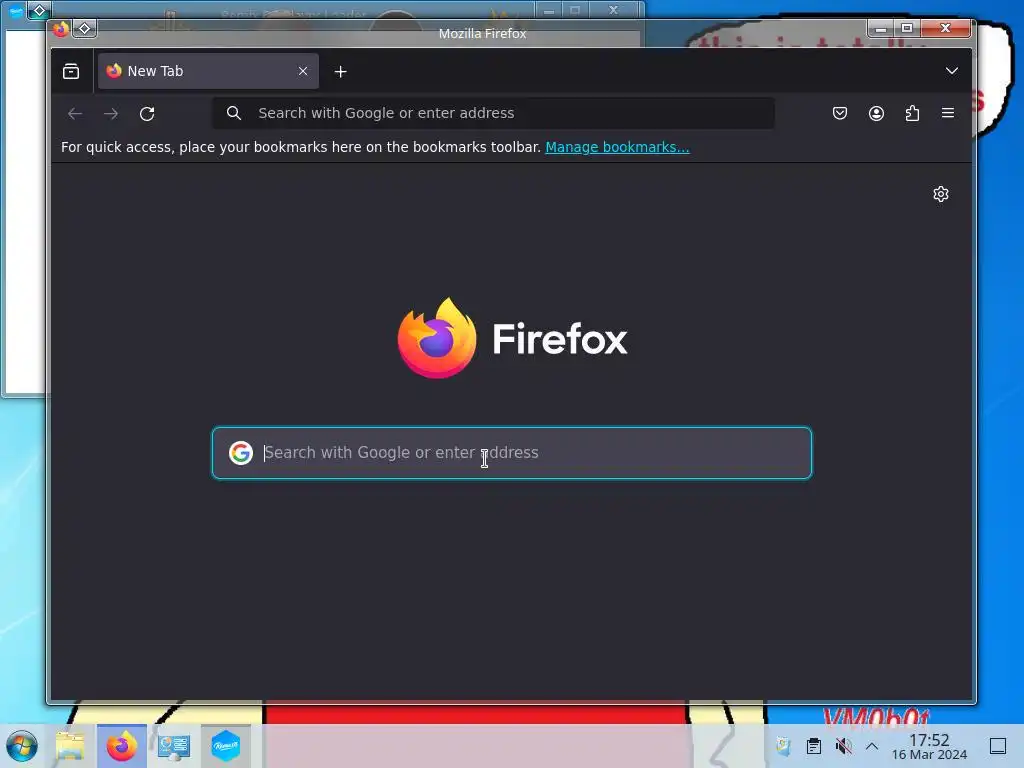Maximize the Mozilla Firefox window
Viewport: 1024px width, 768px height.
(x=907, y=28)
